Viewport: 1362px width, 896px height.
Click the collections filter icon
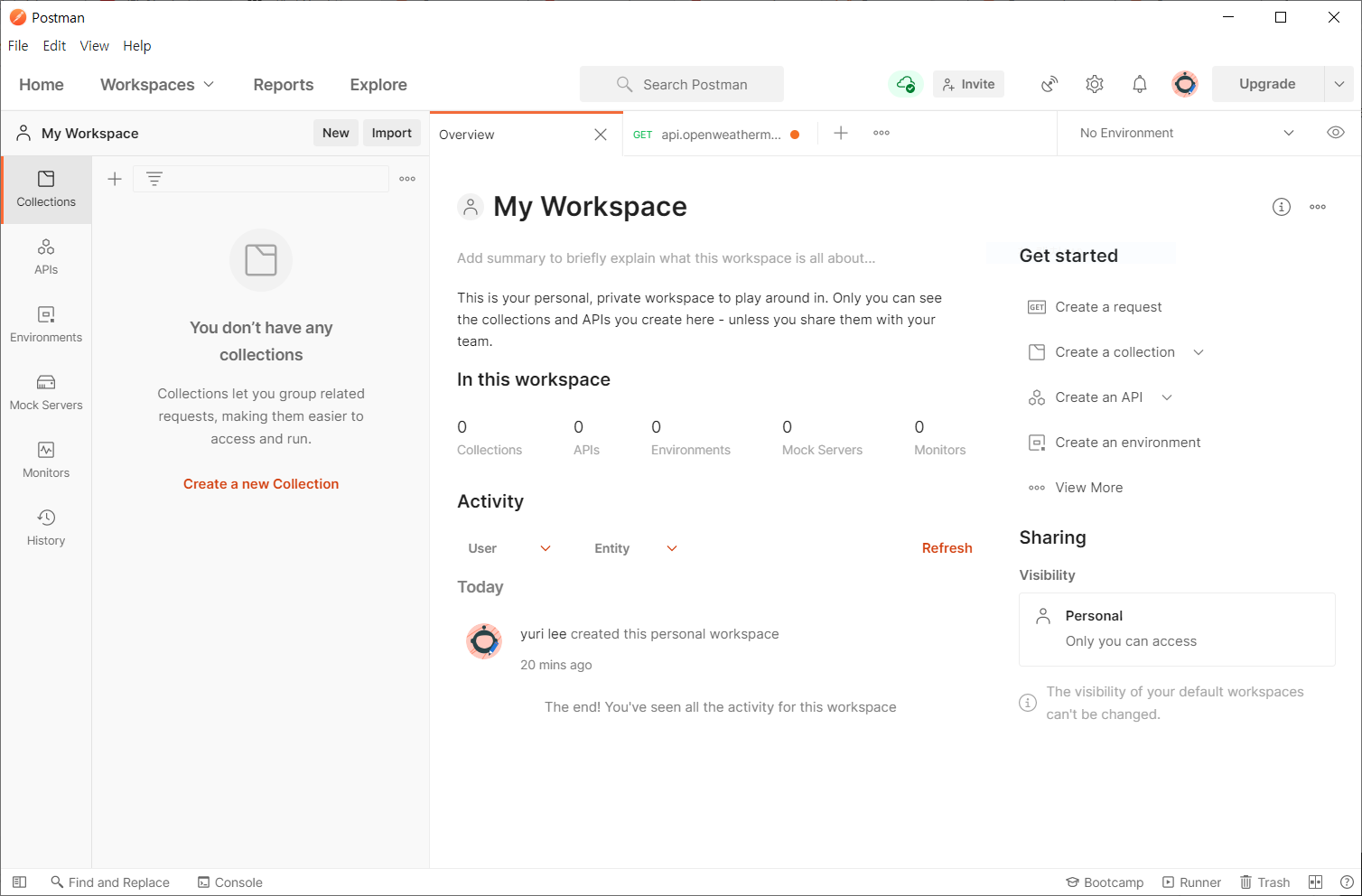[x=154, y=179]
